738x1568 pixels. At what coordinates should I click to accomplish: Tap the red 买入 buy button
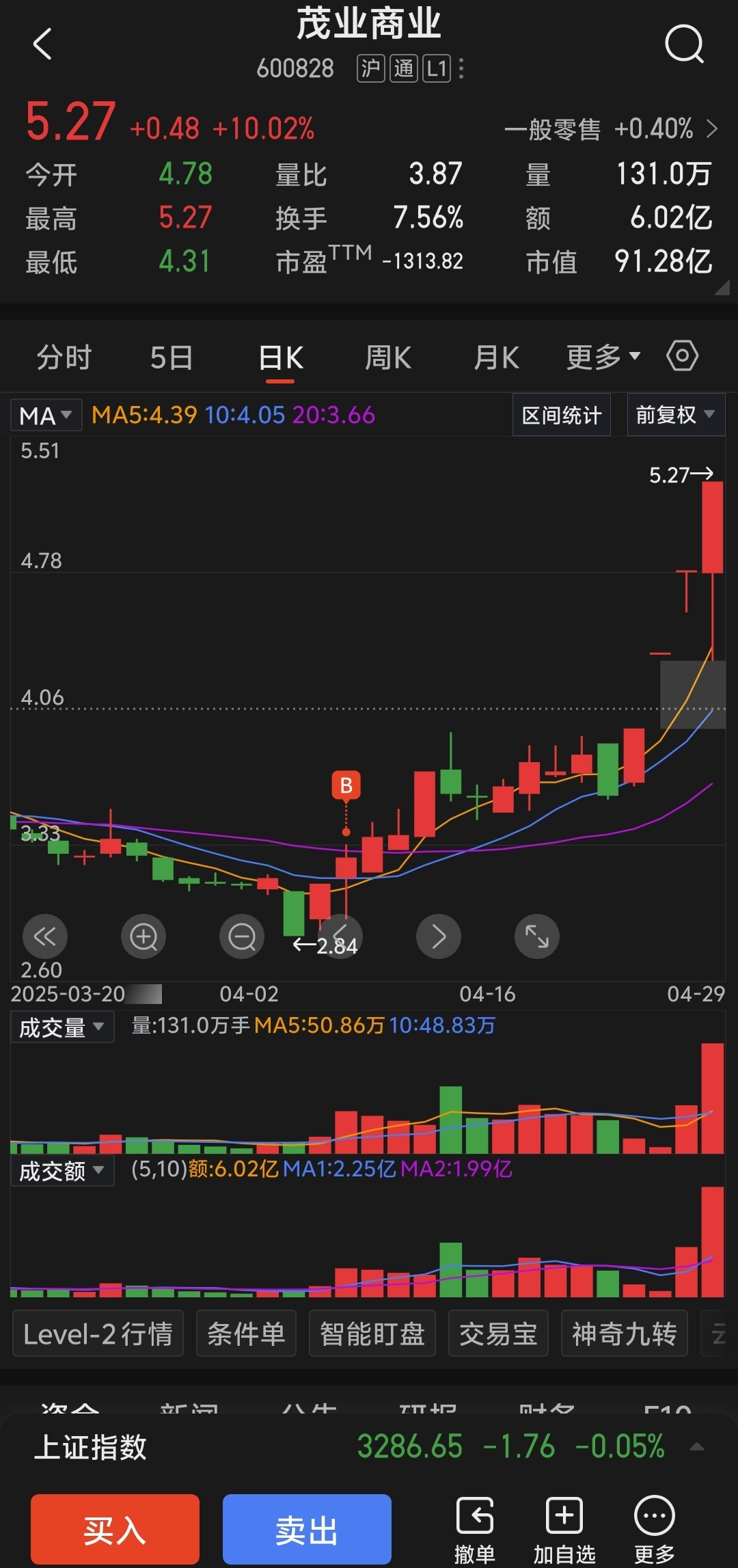(115, 1530)
